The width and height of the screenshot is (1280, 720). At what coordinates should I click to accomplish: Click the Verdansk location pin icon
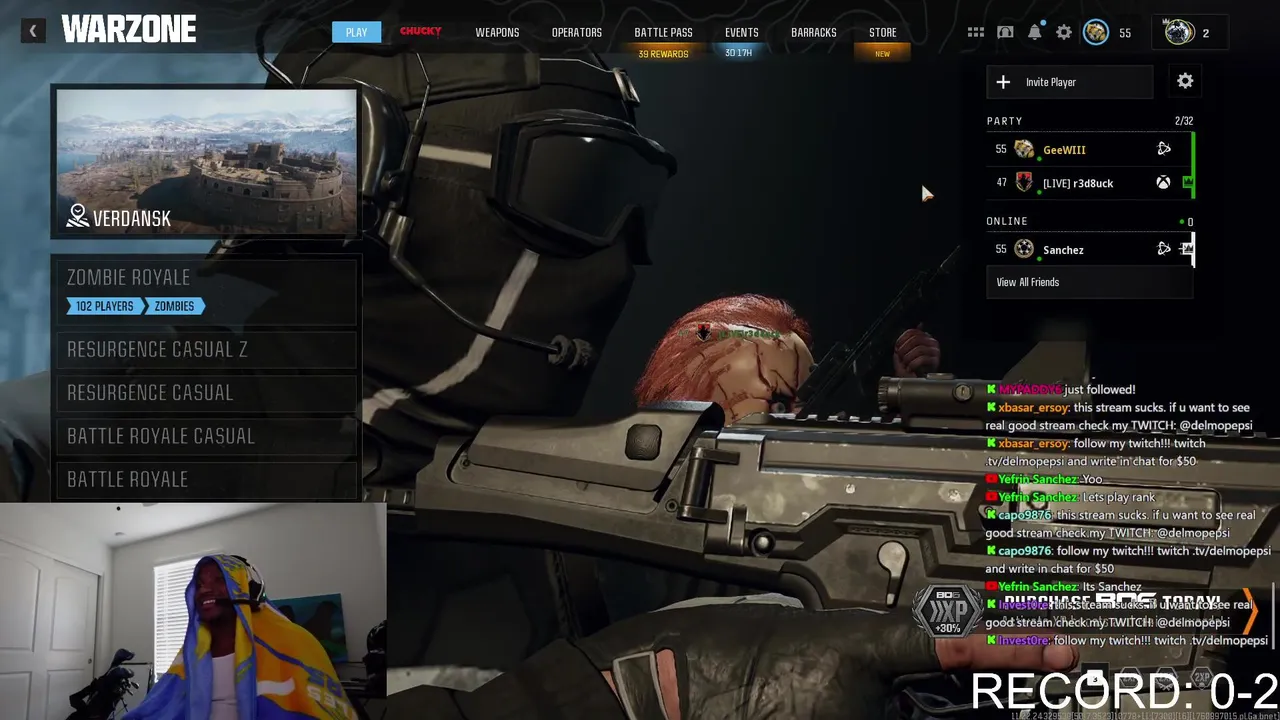point(78,216)
